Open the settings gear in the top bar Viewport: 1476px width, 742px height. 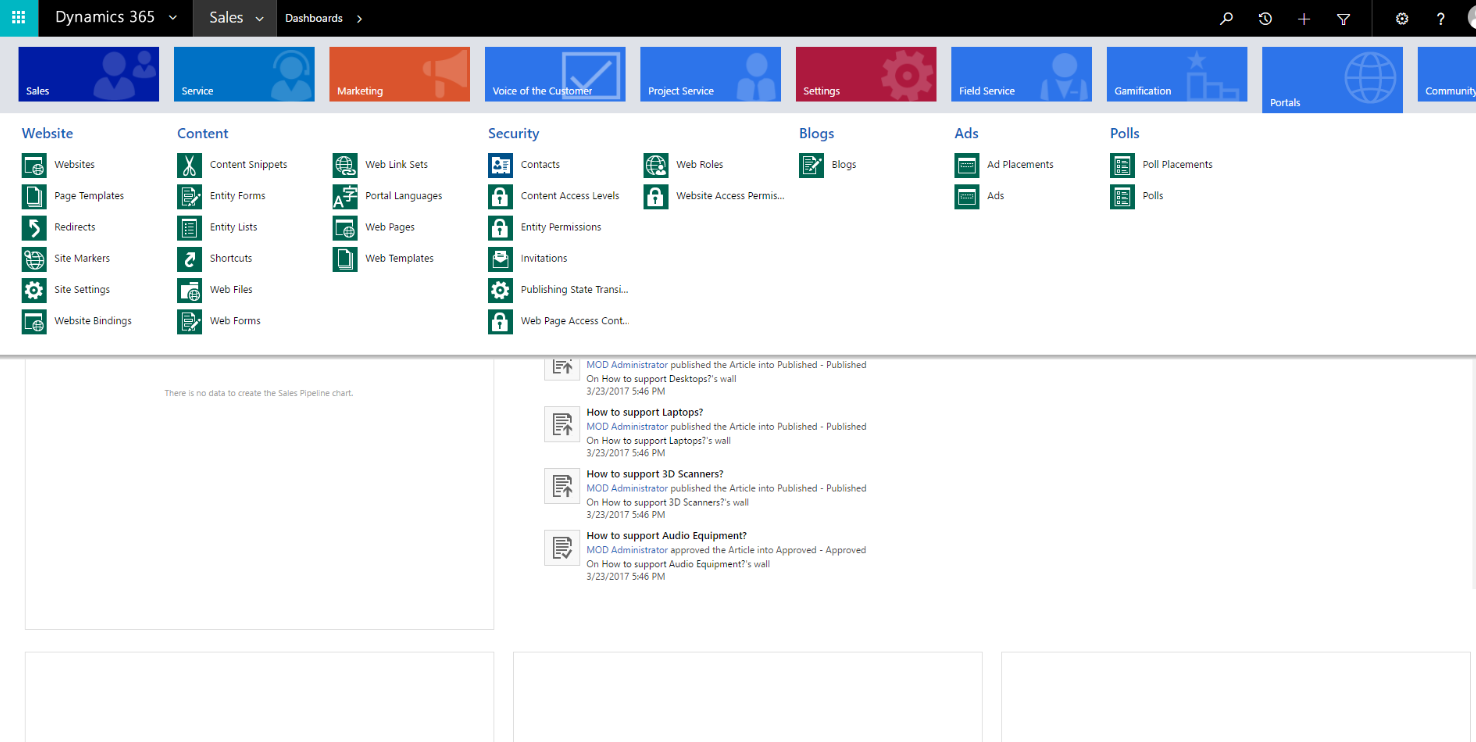coord(1402,19)
